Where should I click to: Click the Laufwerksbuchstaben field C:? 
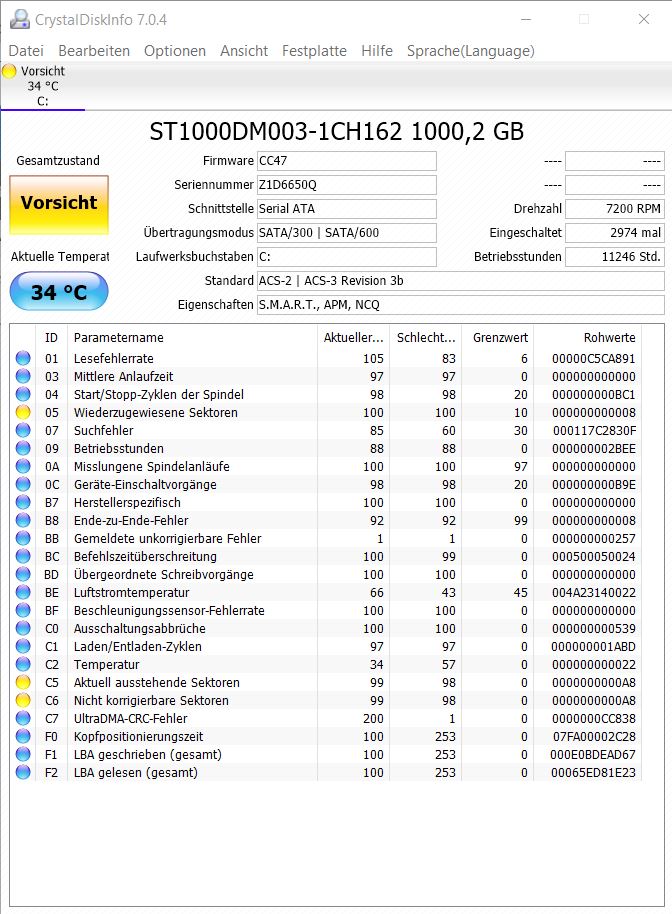click(346, 256)
